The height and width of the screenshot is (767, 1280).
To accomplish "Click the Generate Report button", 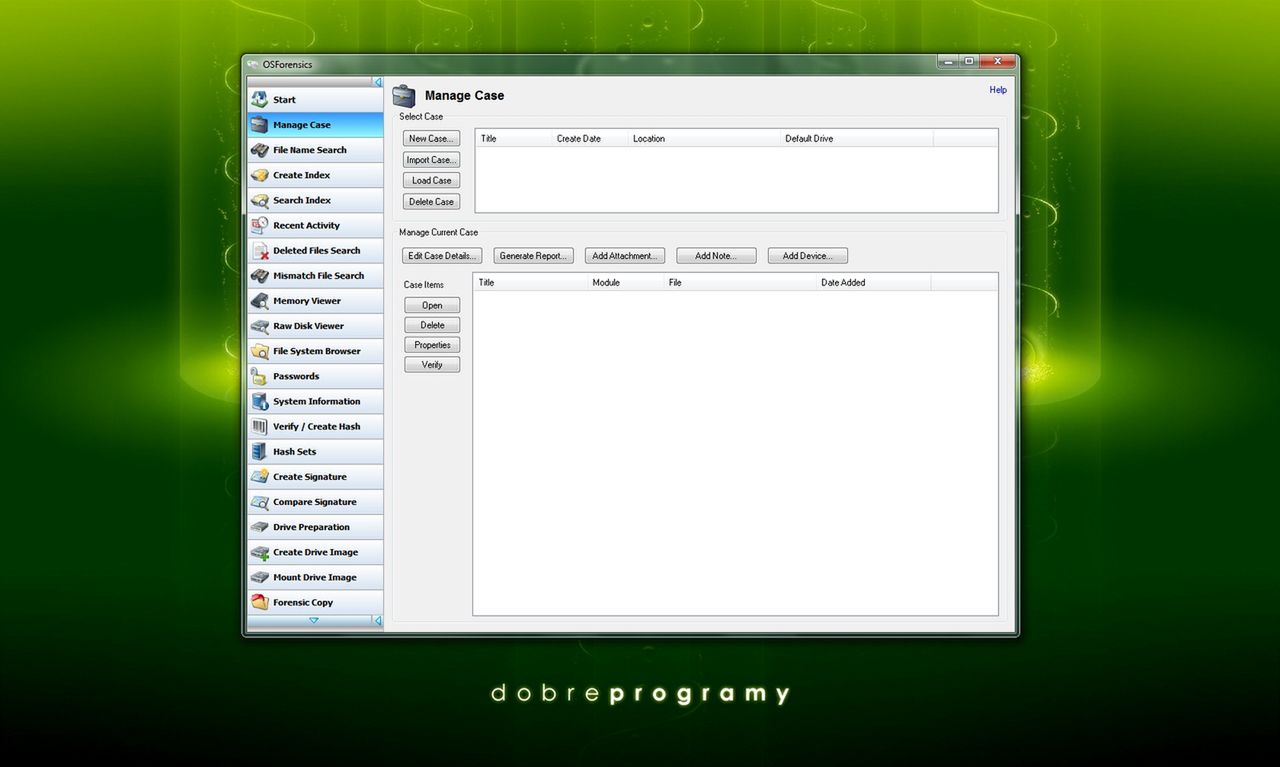I will tap(534, 256).
